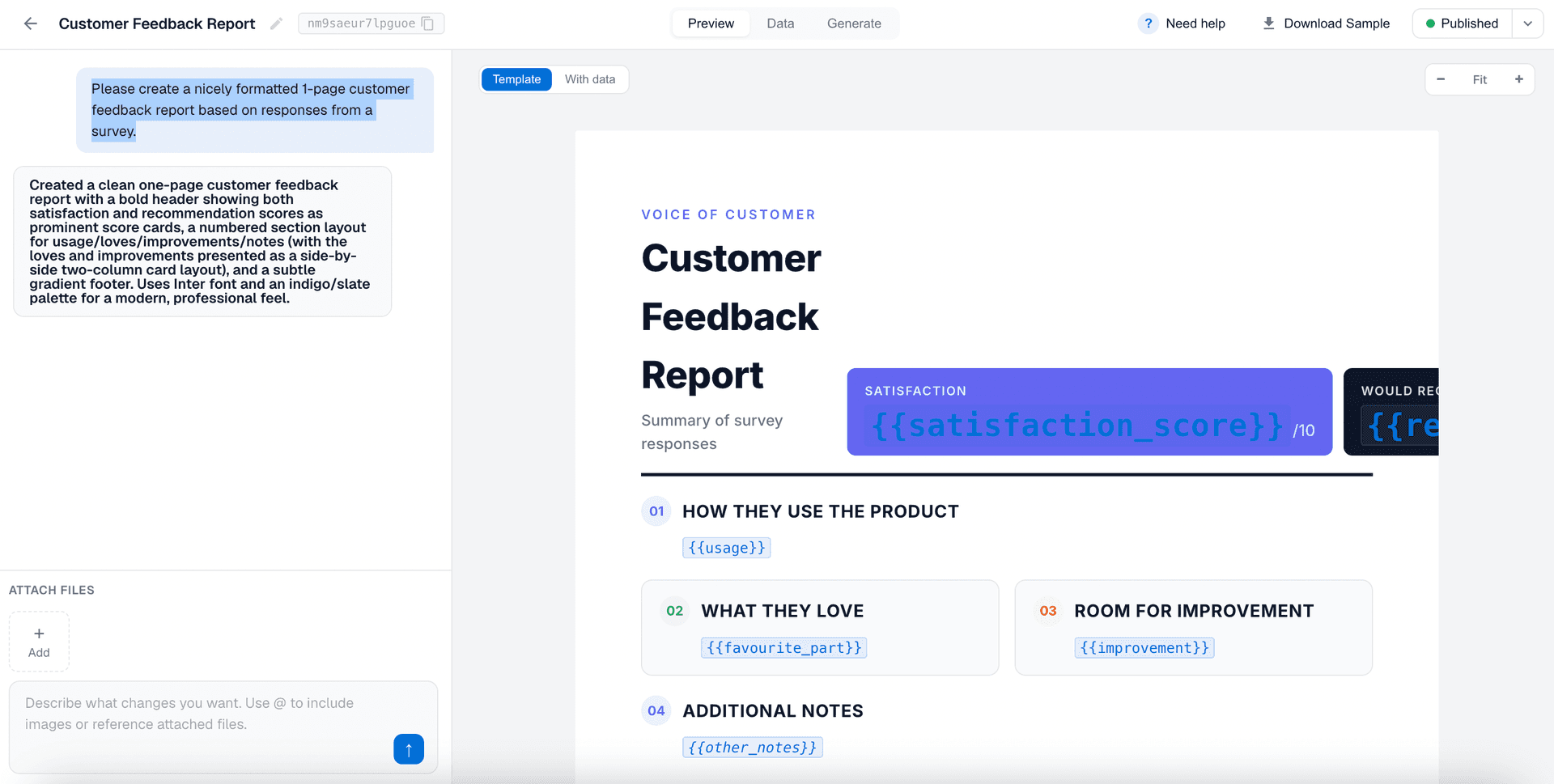The height and width of the screenshot is (784, 1554).
Task: Click the assistant response message
Action: point(202,241)
